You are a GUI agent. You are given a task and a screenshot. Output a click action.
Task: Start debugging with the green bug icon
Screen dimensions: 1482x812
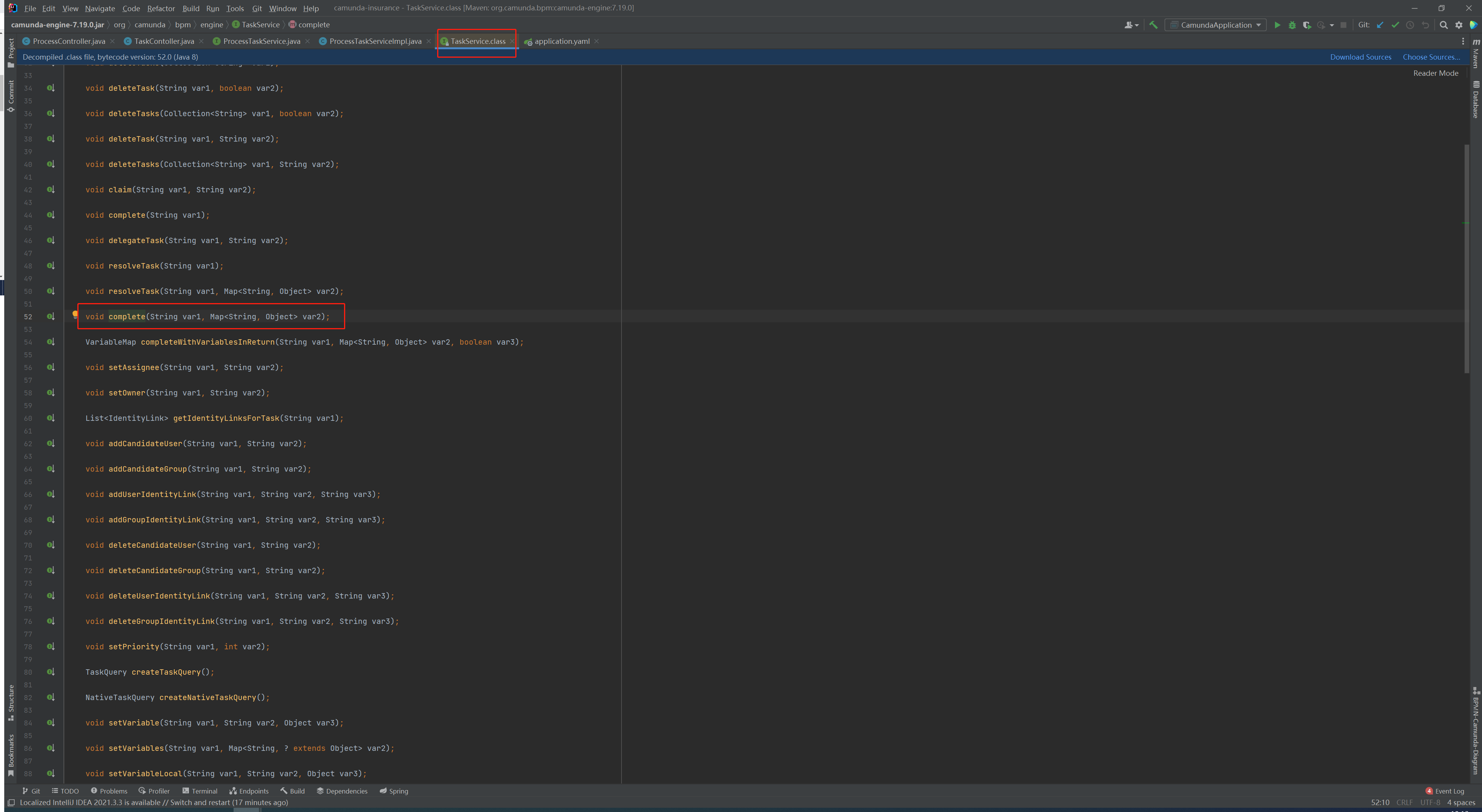(x=1292, y=25)
